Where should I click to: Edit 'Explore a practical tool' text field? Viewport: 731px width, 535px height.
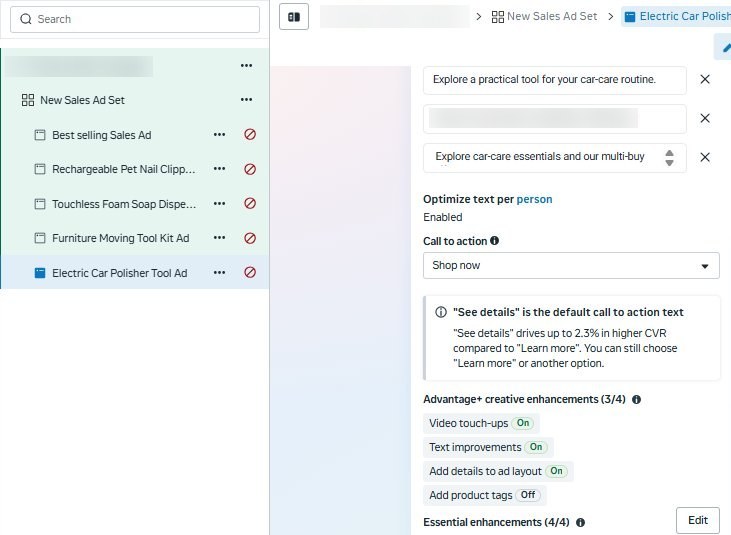(x=554, y=80)
